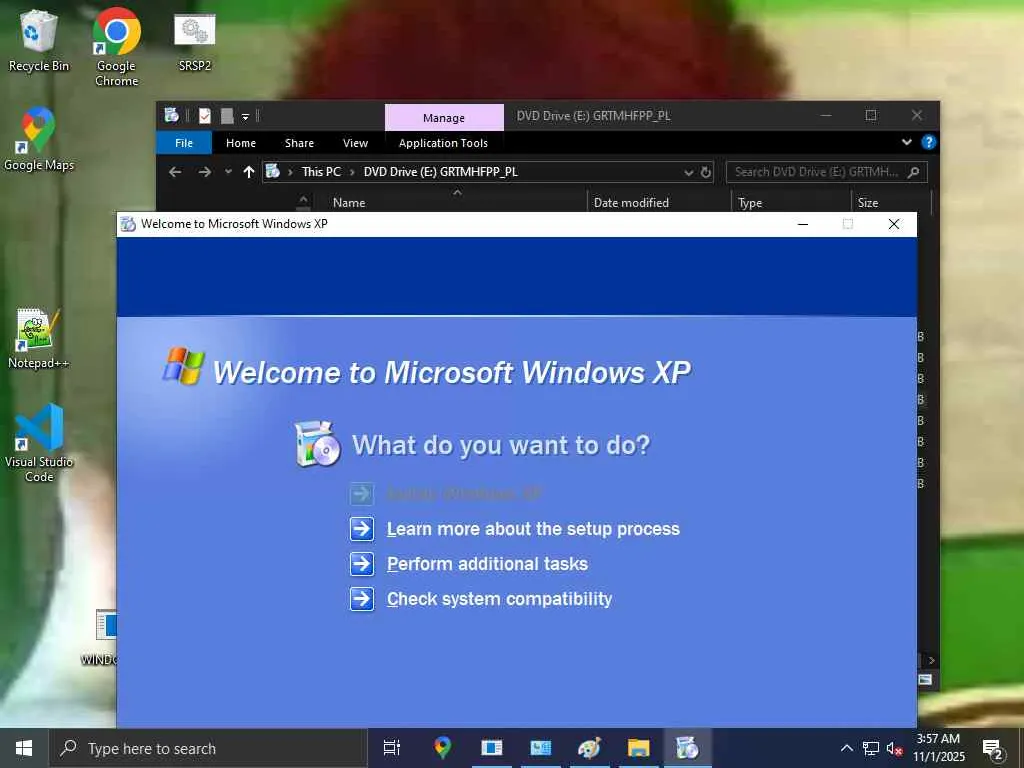Switch to Home ribbon tab in Explorer
This screenshot has width=1024, height=768.
click(x=241, y=143)
